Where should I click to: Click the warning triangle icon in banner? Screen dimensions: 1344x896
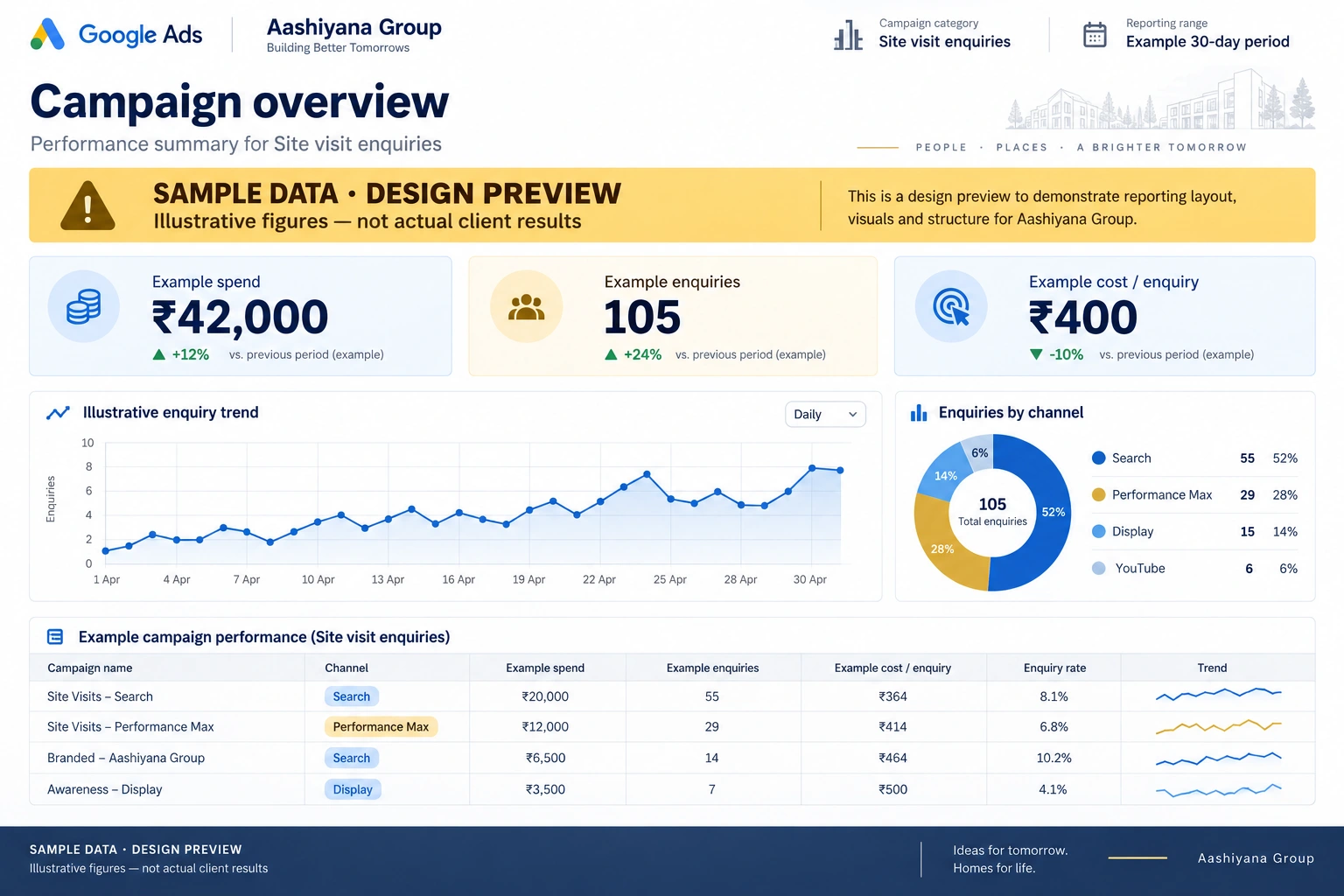coord(87,206)
